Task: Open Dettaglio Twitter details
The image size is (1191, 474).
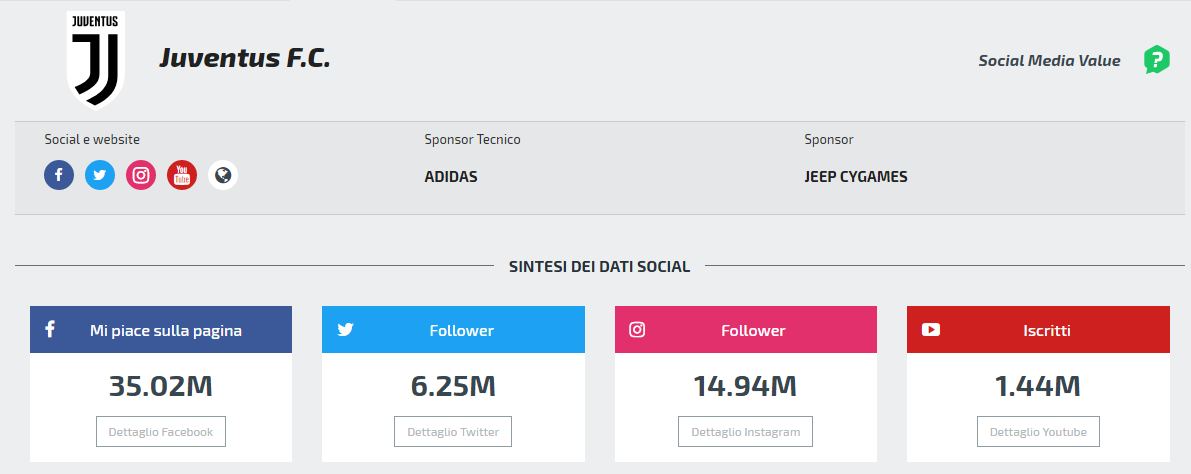Action: tap(453, 431)
